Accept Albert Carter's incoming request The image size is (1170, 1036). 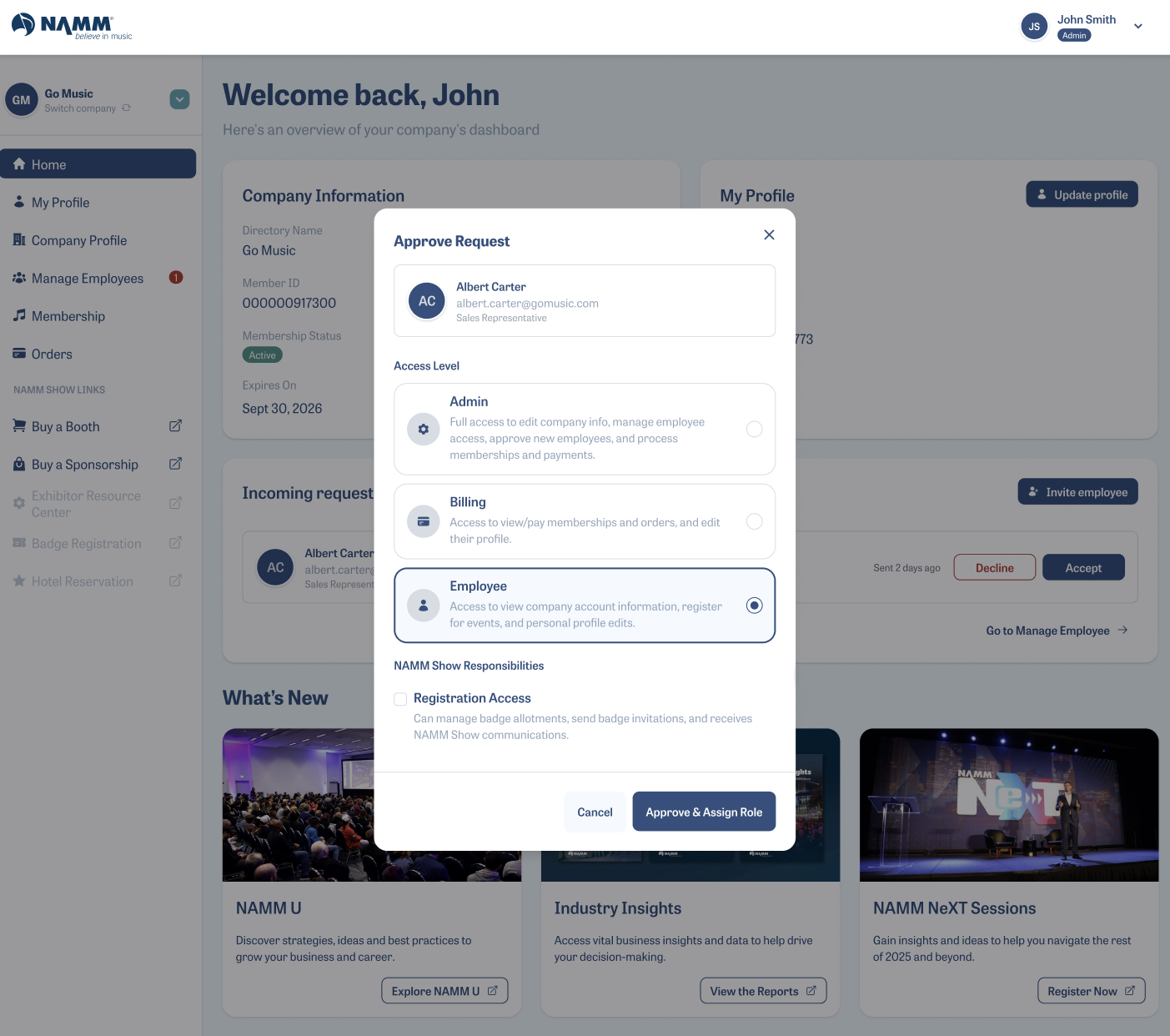[x=1083, y=567]
